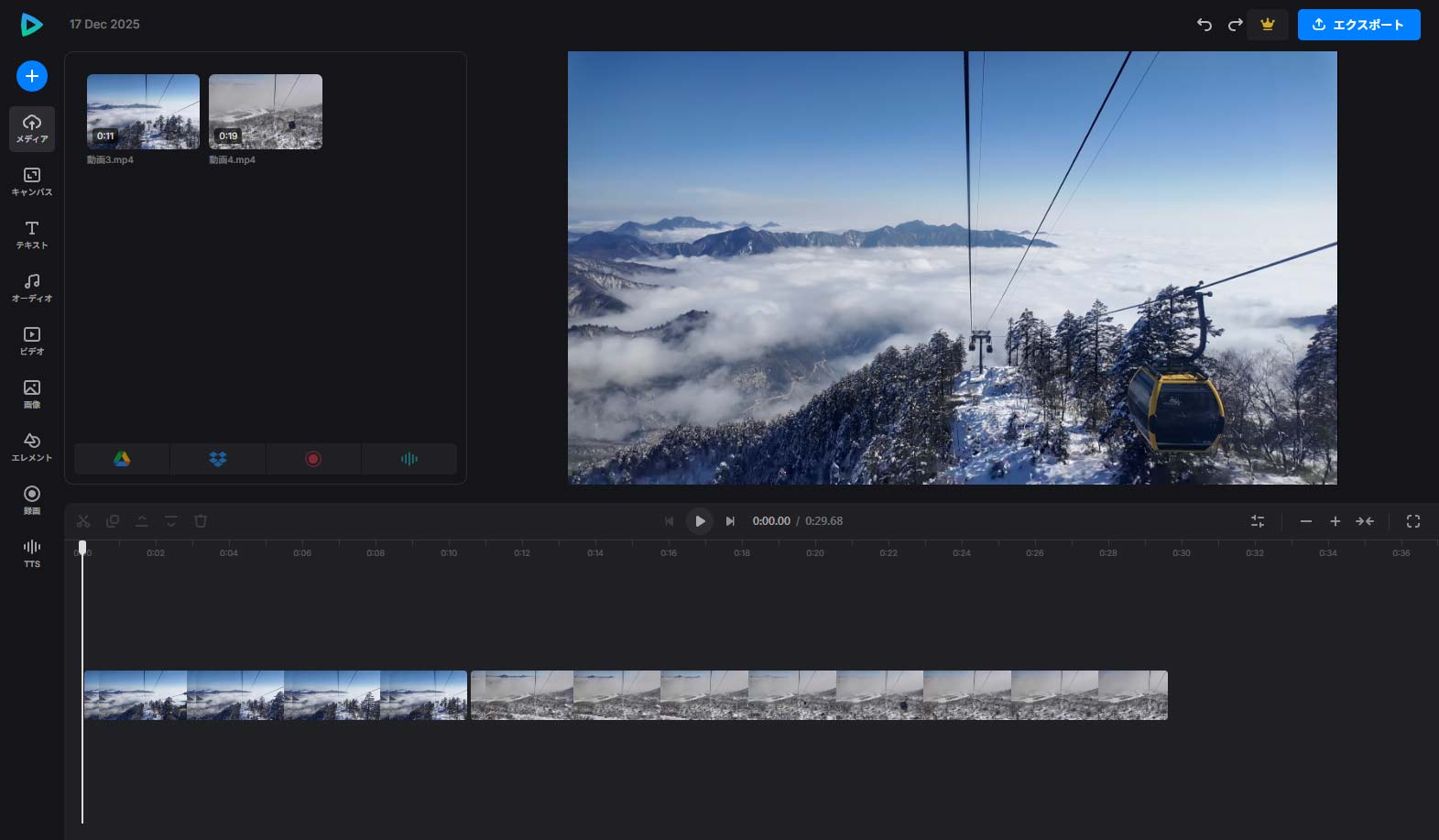Click the blue plus add button

32,76
